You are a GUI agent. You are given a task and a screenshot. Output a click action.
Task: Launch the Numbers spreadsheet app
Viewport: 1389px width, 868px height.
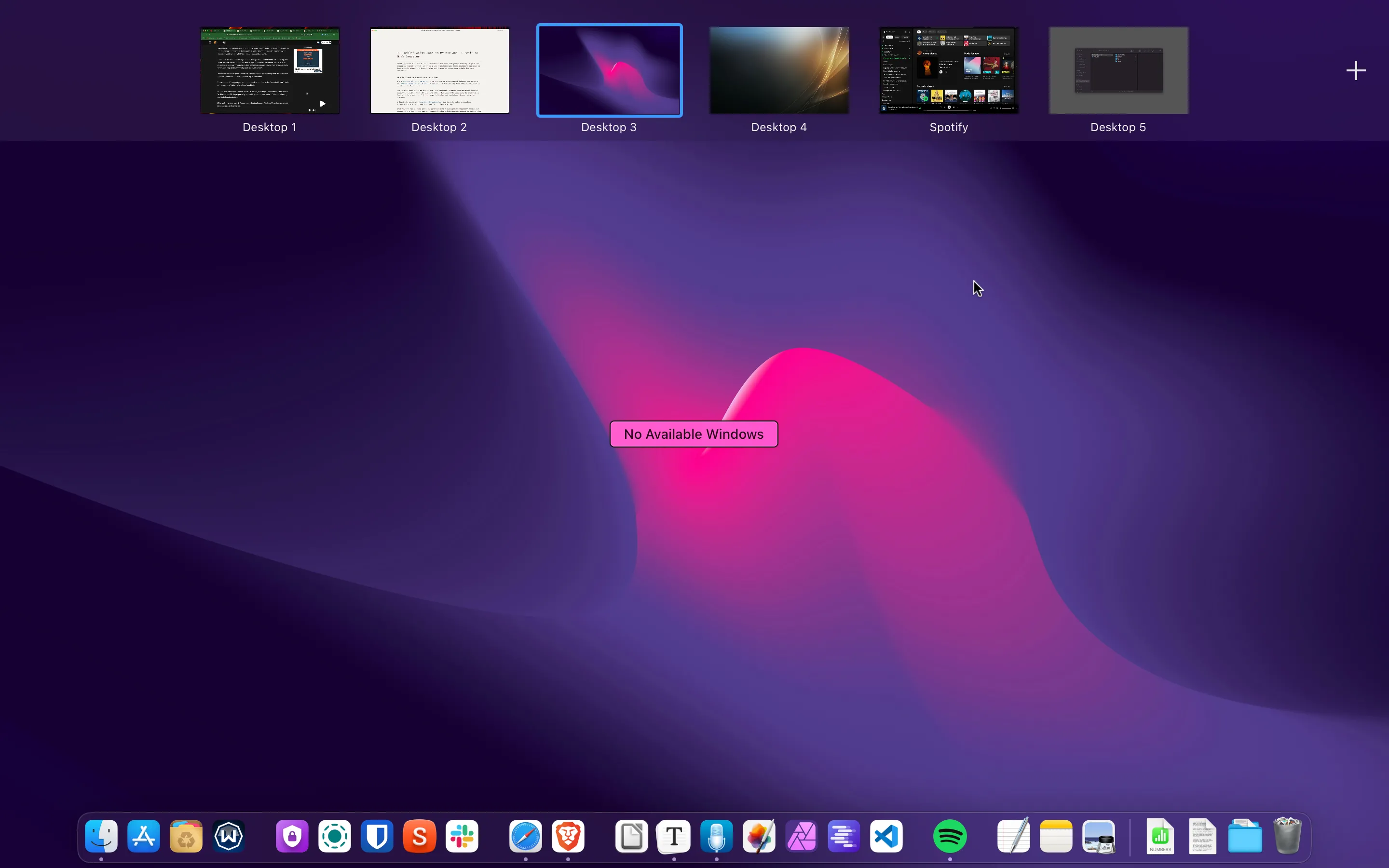pos(1160,837)
